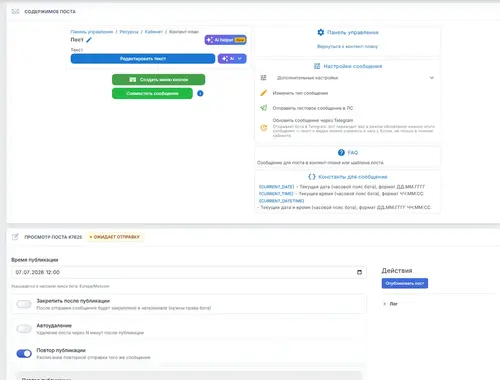Screen dimensions: 500x380
Task: Click the gear icon next to Панель управления
Action: [x=321, y=32]
